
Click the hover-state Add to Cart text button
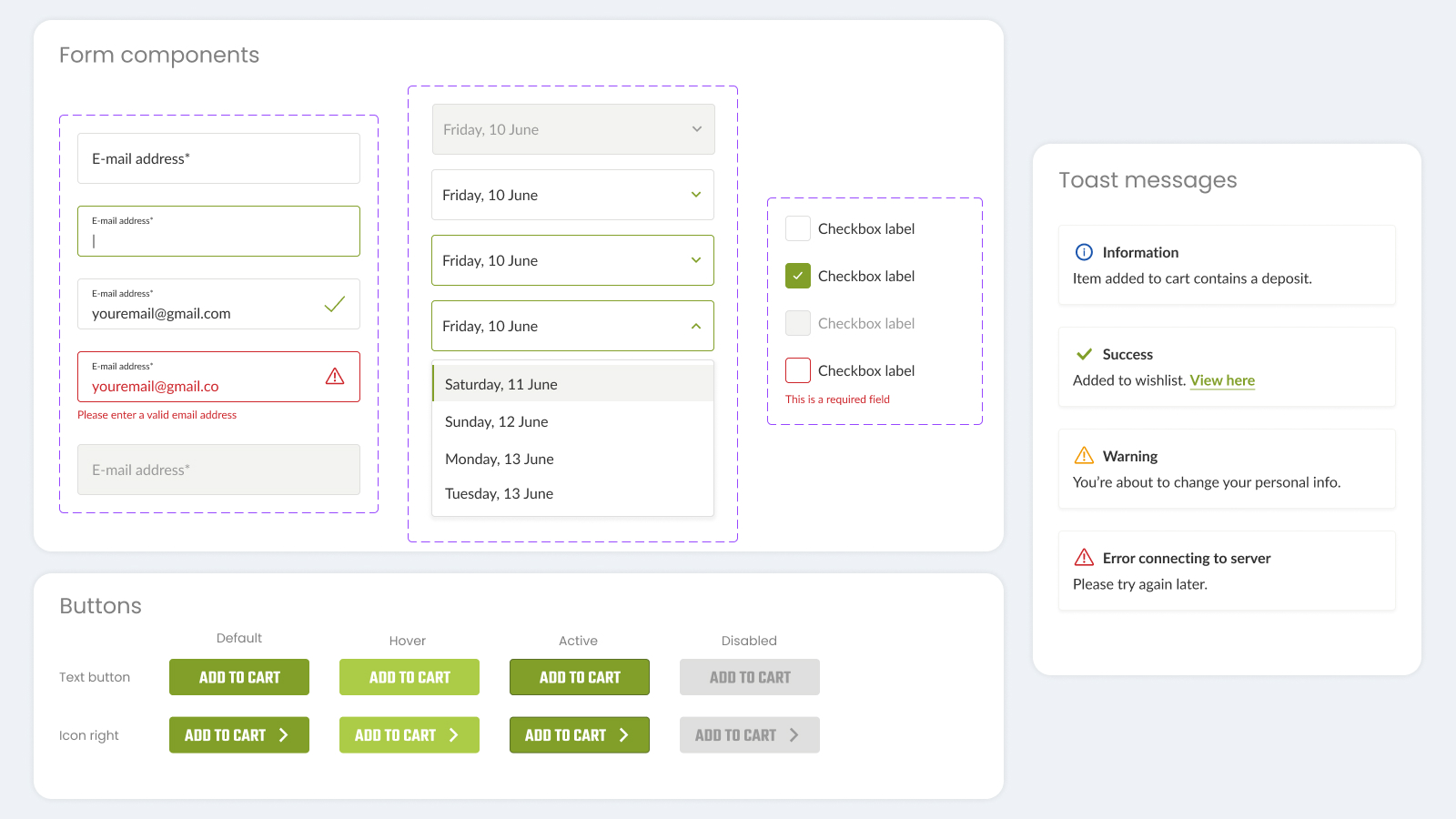point(409,677)
